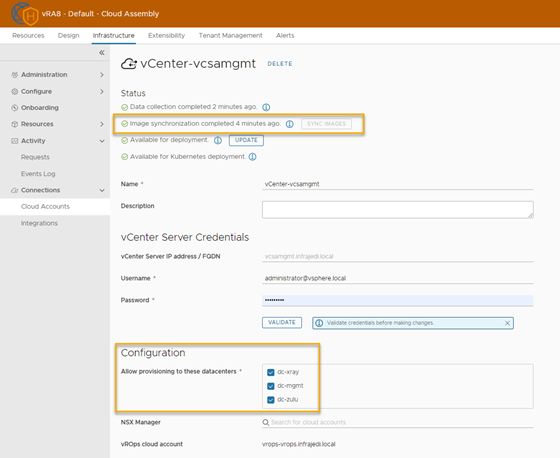Image resolution: width=560 pixels, height=458 pixels.
Task: Click the NSX Manager search magnifier icon
Action: click(266, 422)
